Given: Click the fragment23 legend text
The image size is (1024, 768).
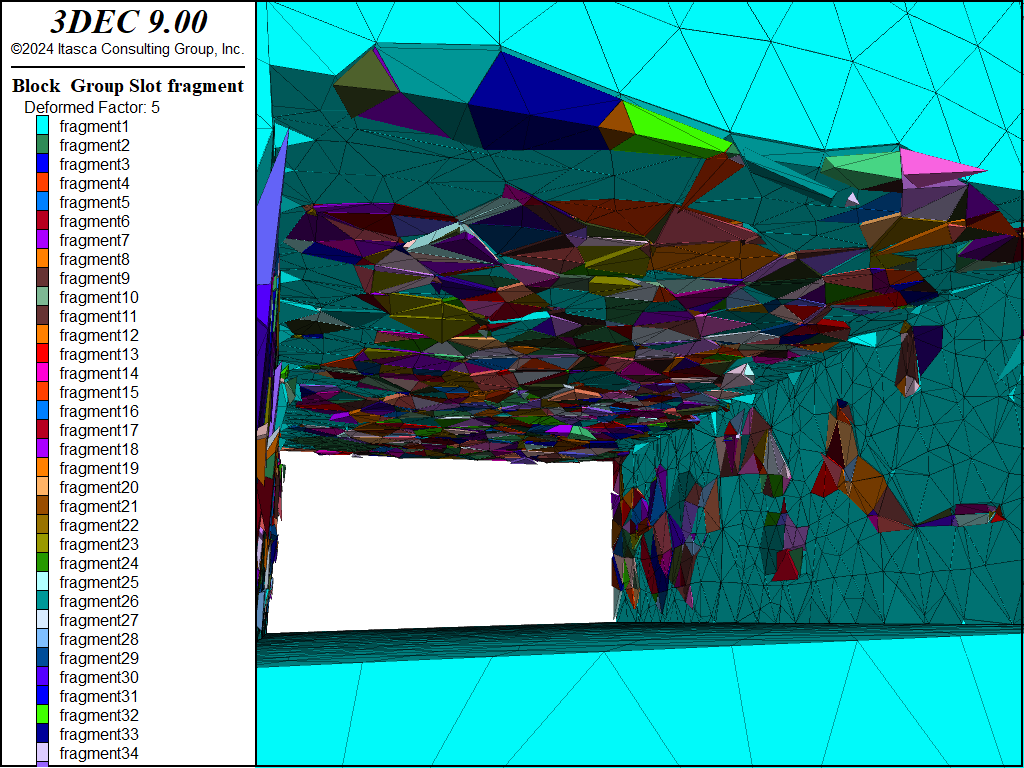Looking at the screenshot, I should 99,544.
